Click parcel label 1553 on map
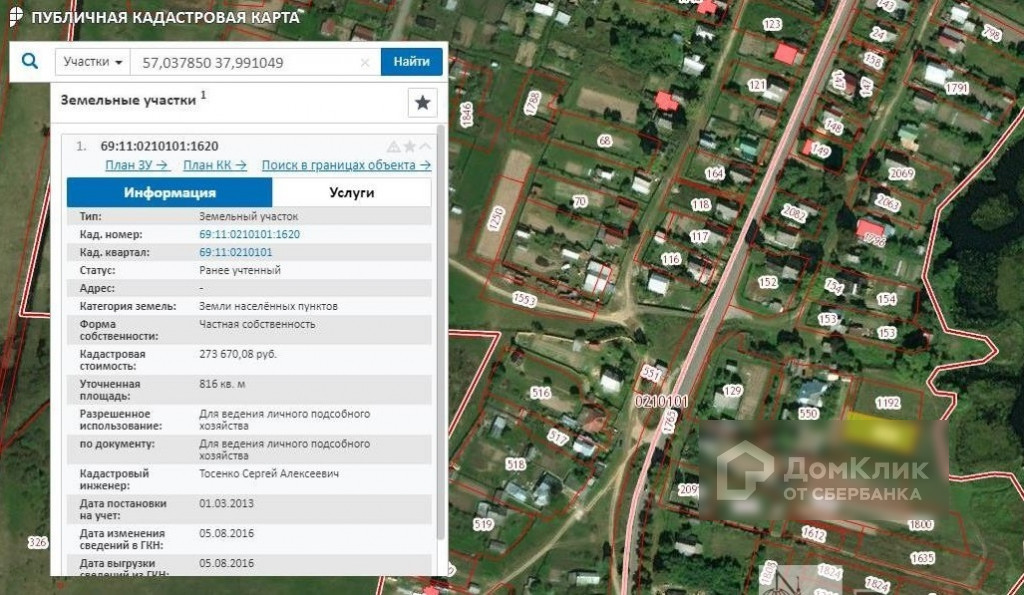The width and height of the screenshot is (1024, 595). [x=524, y=299]
